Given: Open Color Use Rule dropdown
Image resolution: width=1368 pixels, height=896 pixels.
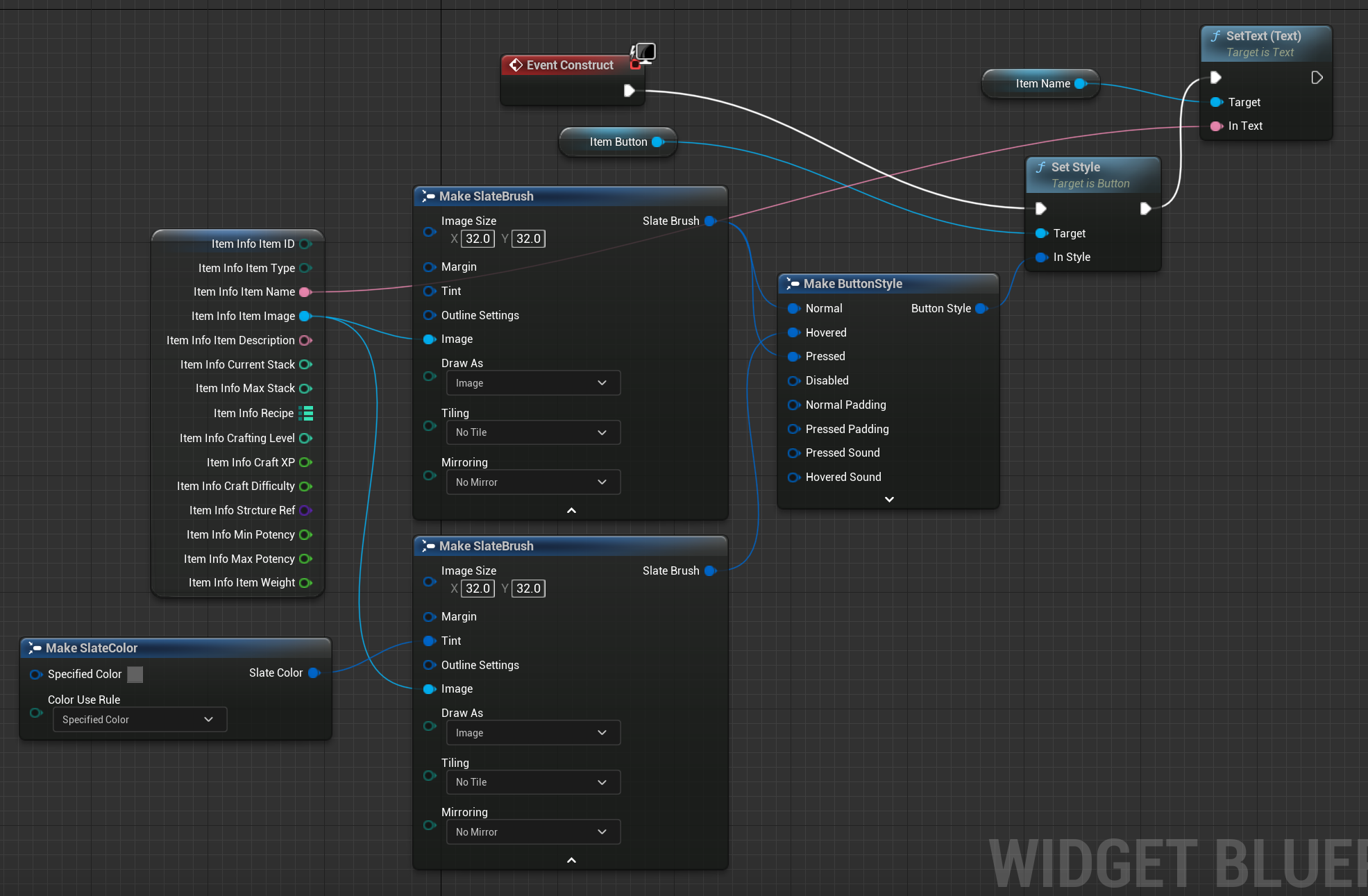Looking at the screenshot, I should point(140,720).
